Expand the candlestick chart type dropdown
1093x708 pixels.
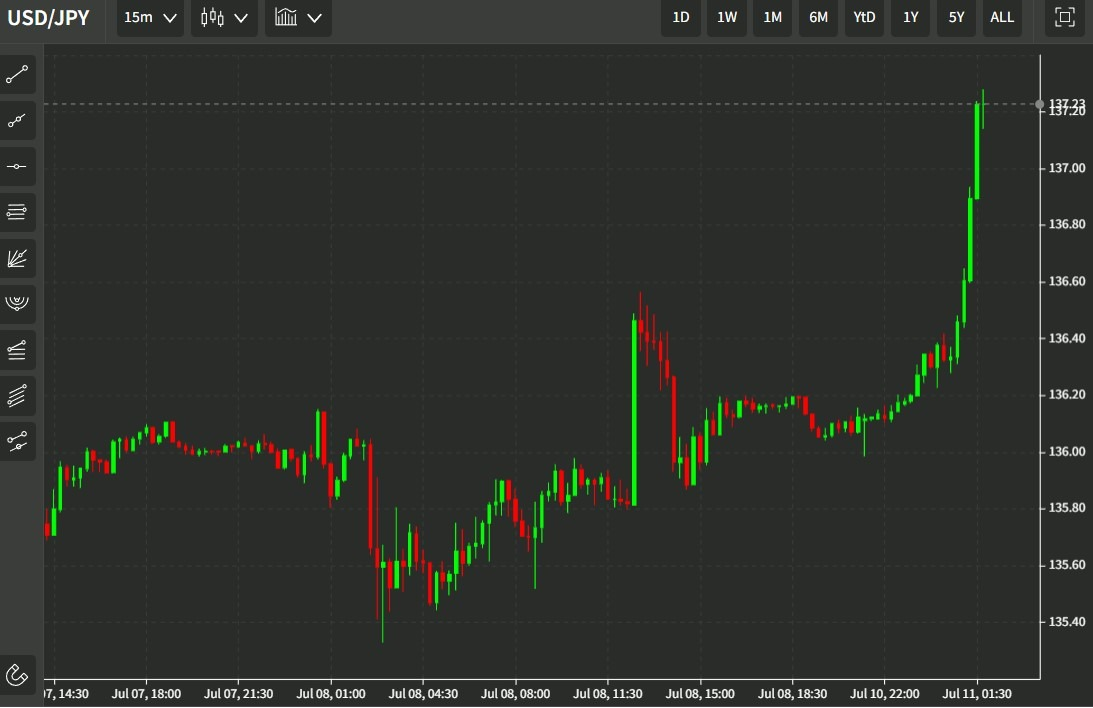coord(224,17)
